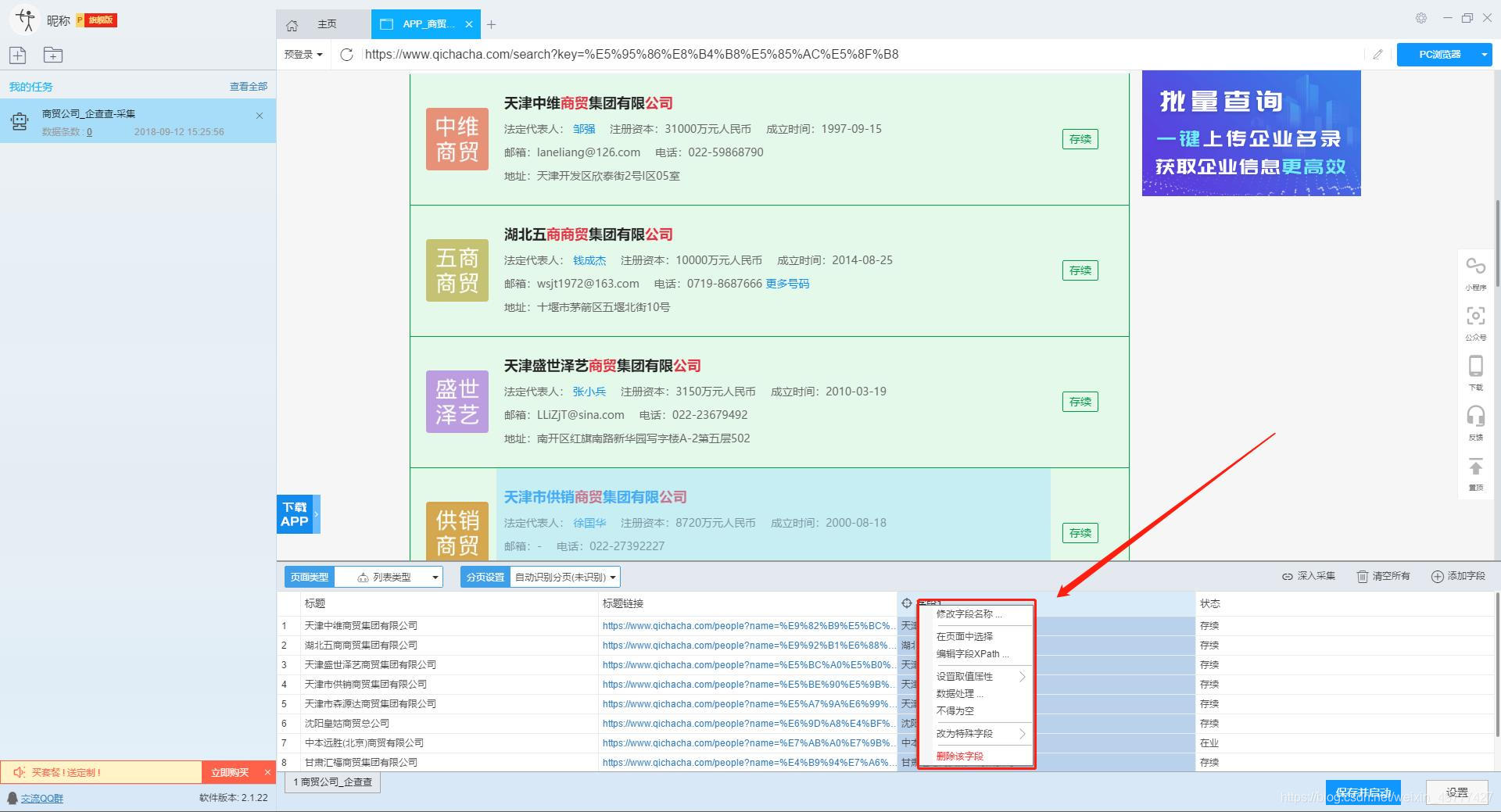Click 添加字段 button
This screenshot has height=812, width=1501.
point(1458,576)
